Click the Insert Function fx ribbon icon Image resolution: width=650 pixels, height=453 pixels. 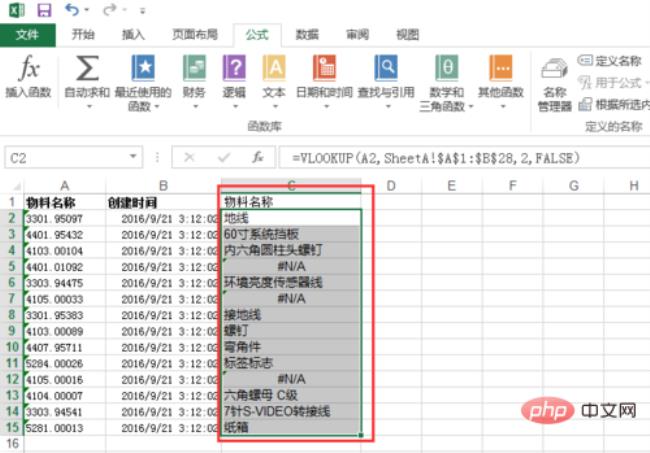(28, 68)
